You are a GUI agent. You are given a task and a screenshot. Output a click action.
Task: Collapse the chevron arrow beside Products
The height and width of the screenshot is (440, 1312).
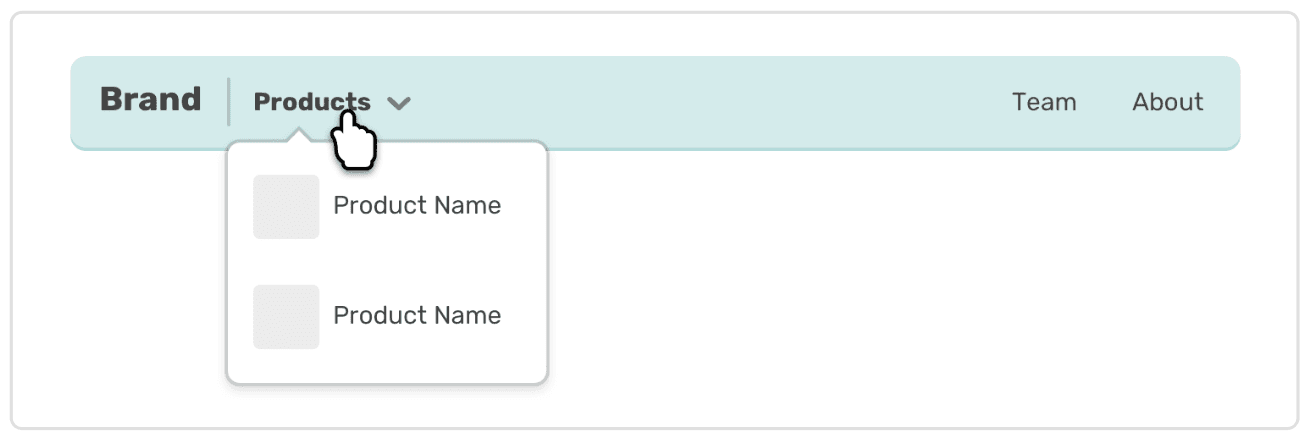(399, 103)
